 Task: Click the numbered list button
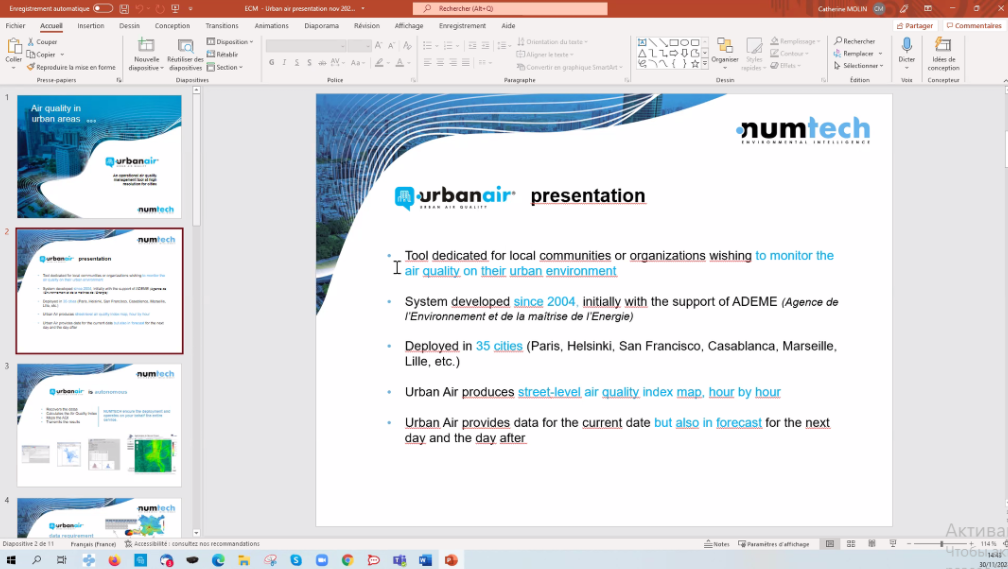(448, 46)
